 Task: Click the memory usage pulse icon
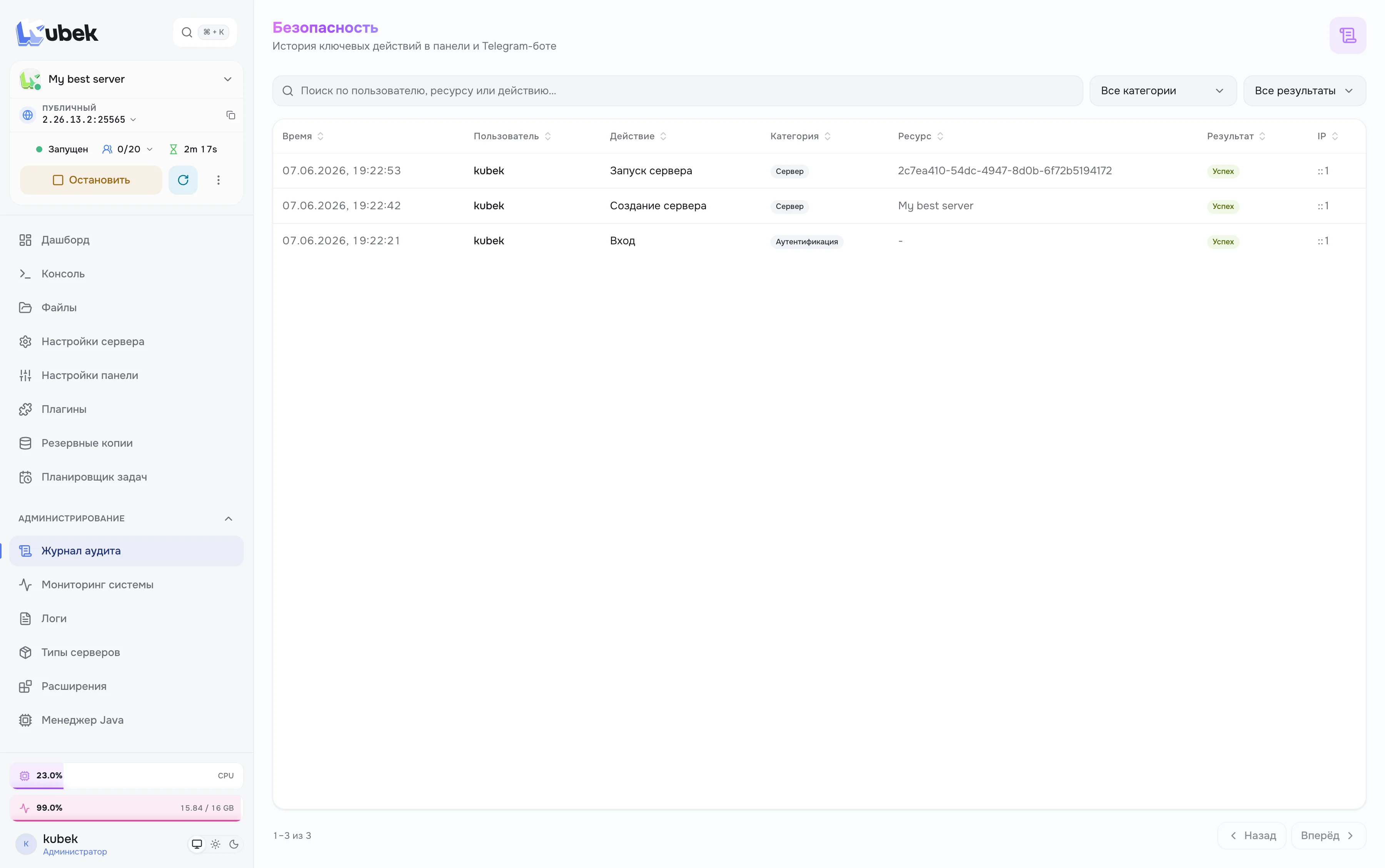point(25,808)
